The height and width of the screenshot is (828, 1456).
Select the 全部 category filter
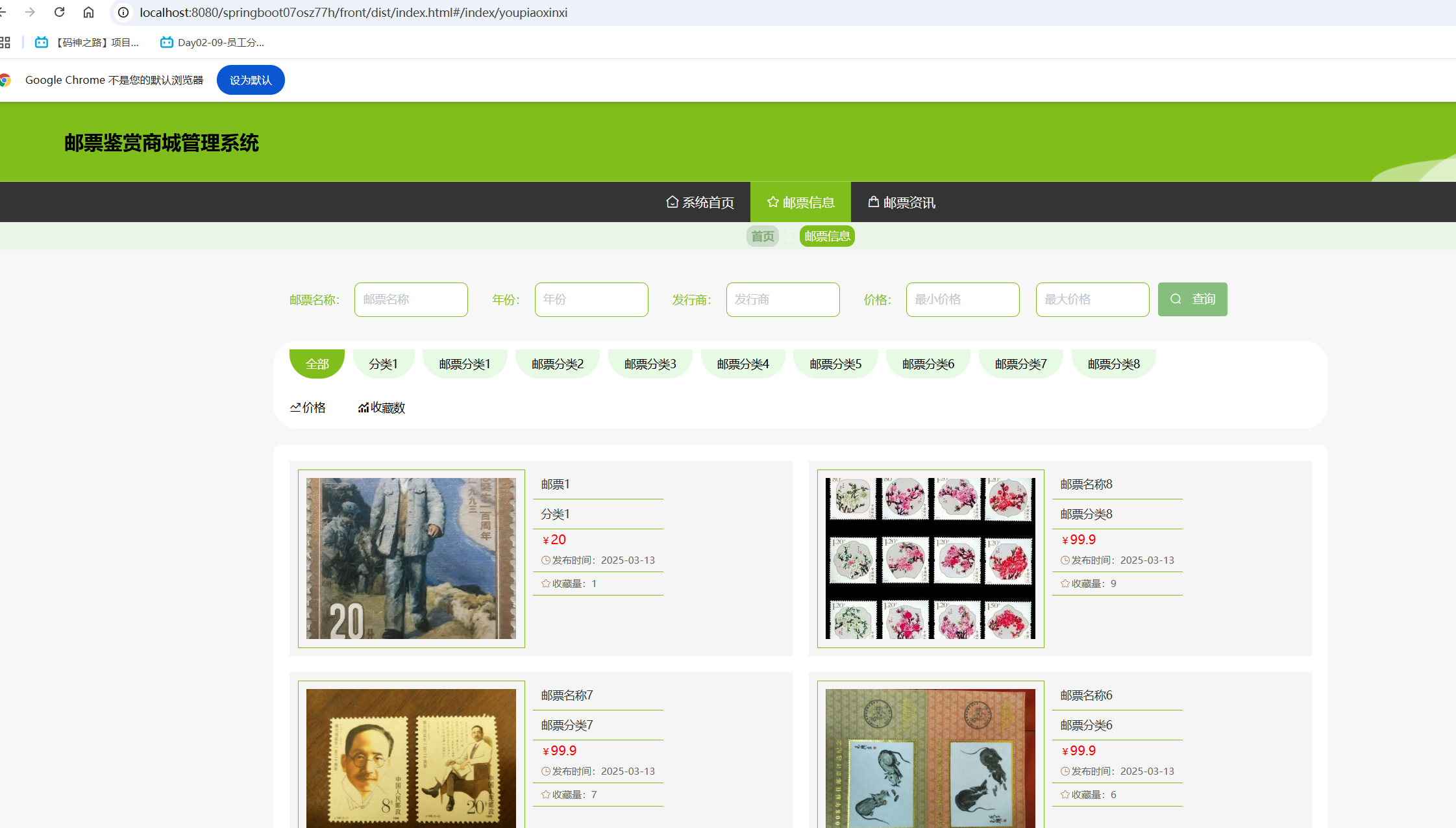[317, 364]
